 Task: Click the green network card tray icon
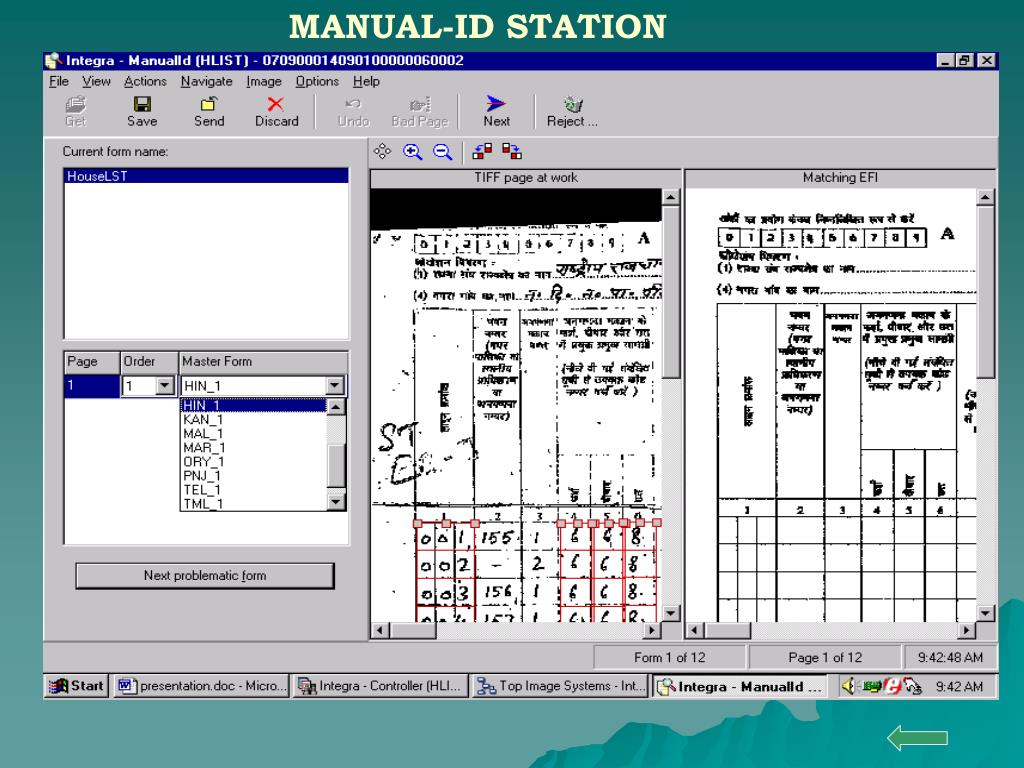point(872,686)
